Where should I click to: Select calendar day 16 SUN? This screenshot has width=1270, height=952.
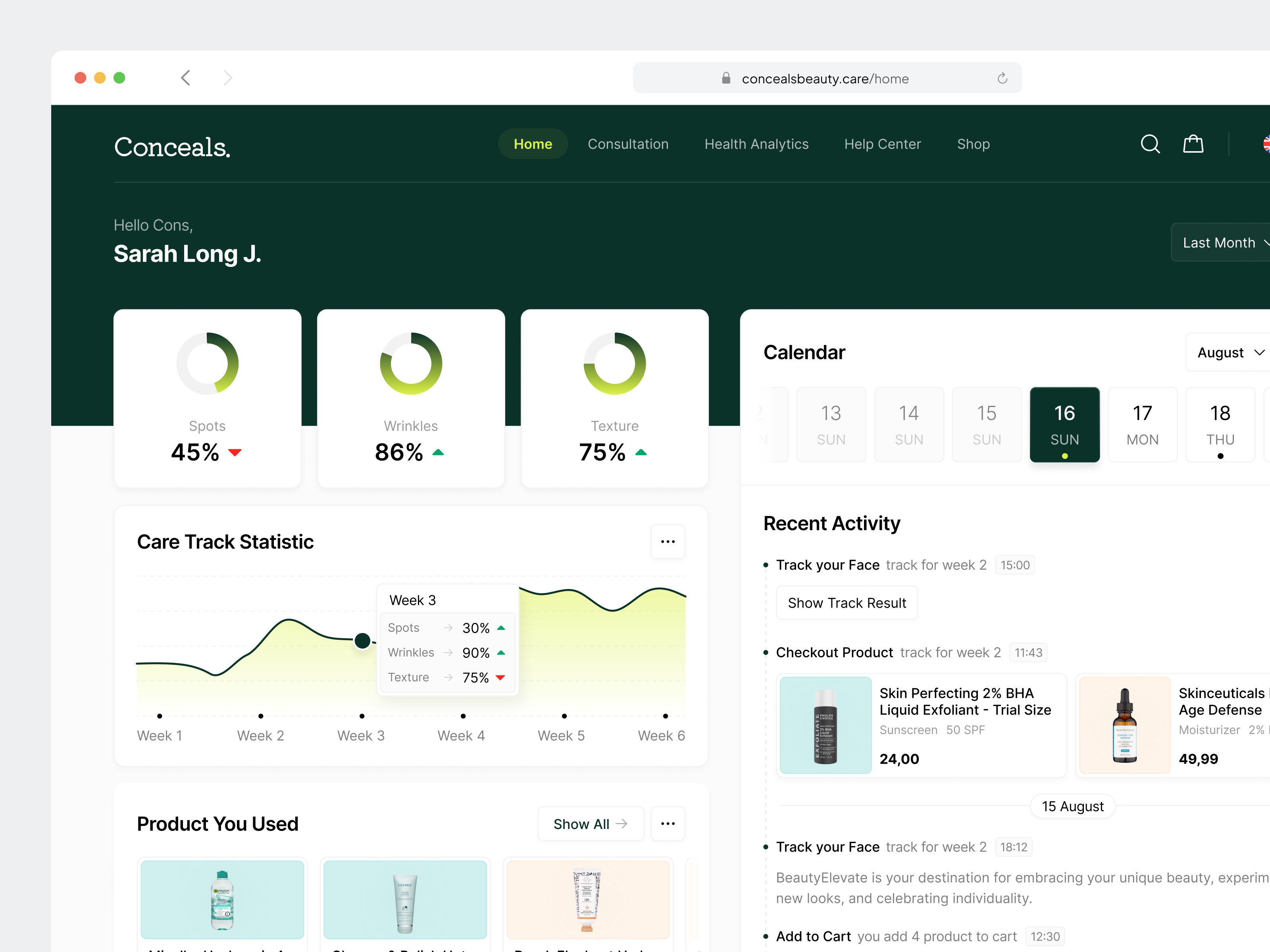(1064, 425)
